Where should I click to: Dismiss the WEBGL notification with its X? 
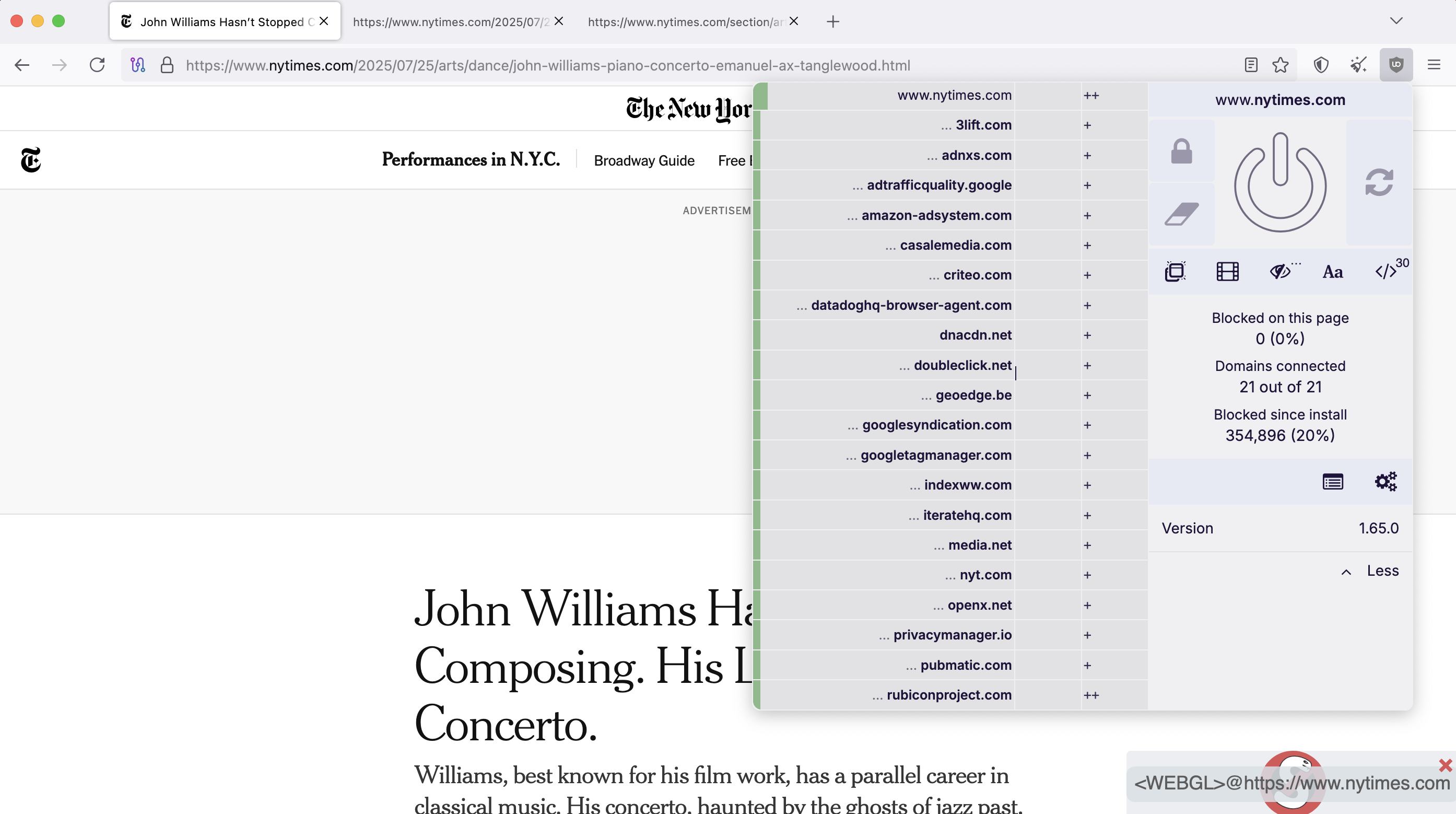1443,766
